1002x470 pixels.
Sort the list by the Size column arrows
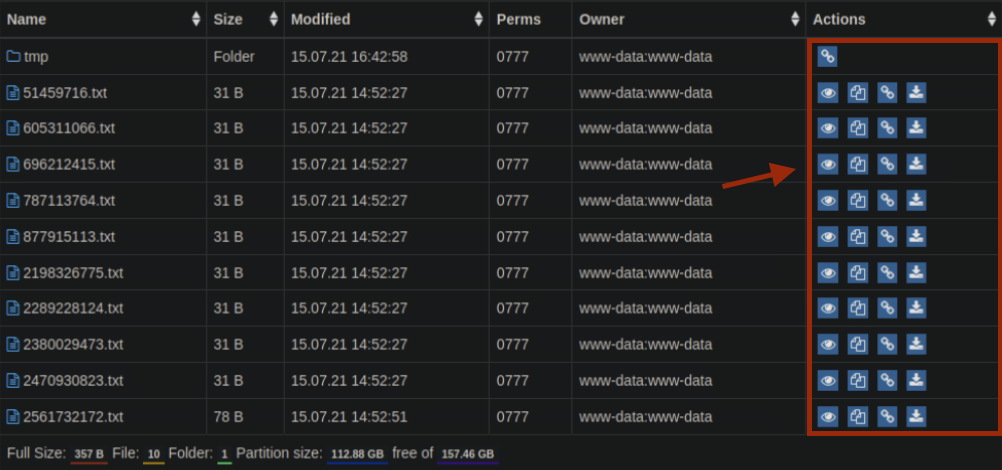(x=274, y=19)
